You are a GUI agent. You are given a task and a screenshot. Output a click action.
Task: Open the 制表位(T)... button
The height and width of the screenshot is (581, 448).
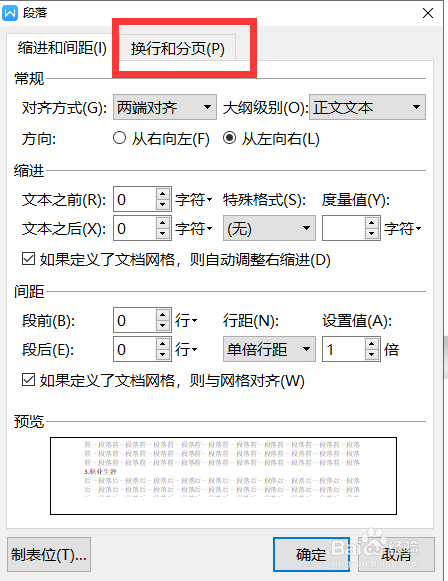(49, 555)
